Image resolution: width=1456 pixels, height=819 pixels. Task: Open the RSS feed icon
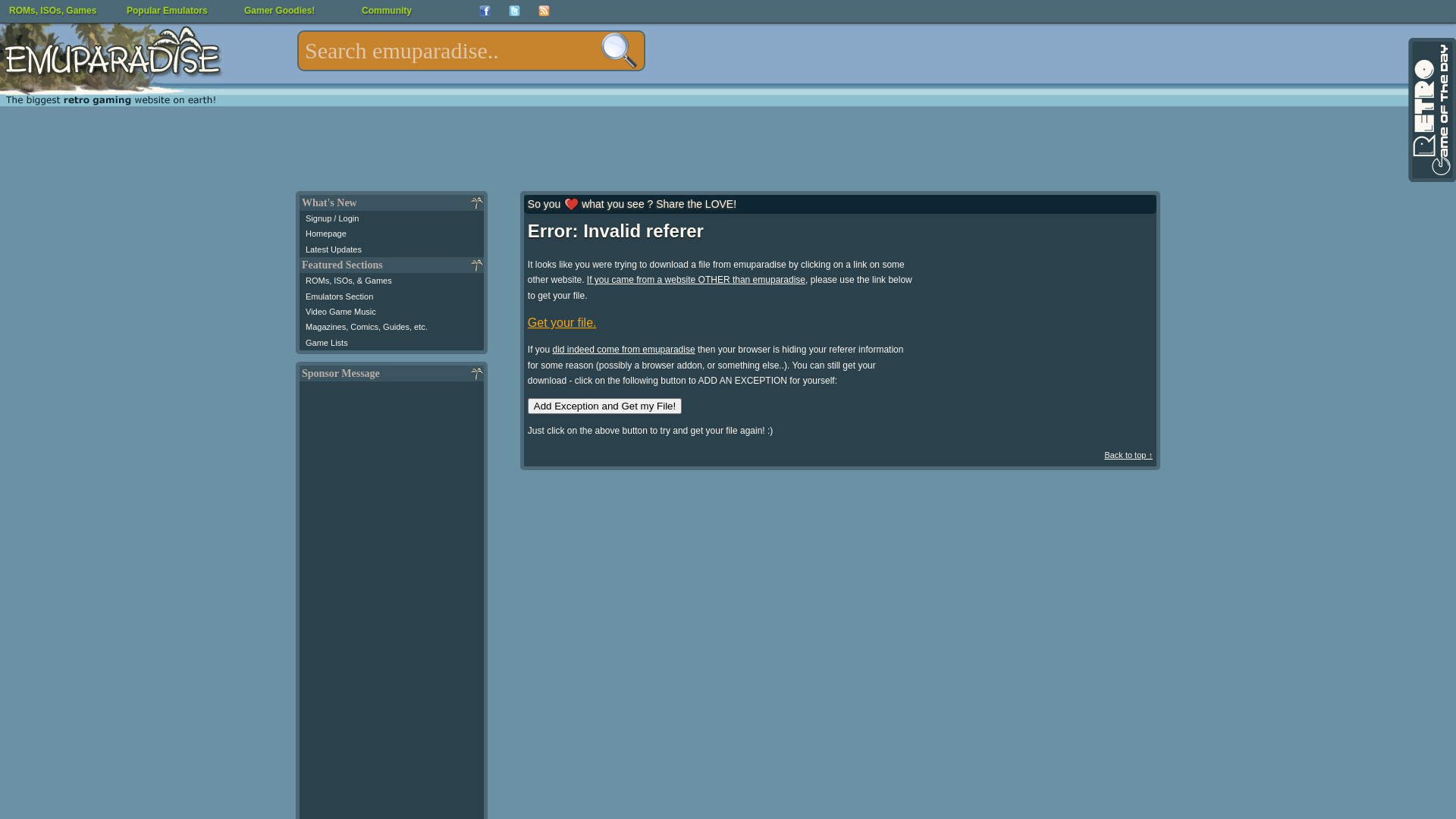[x=544, y=11]
